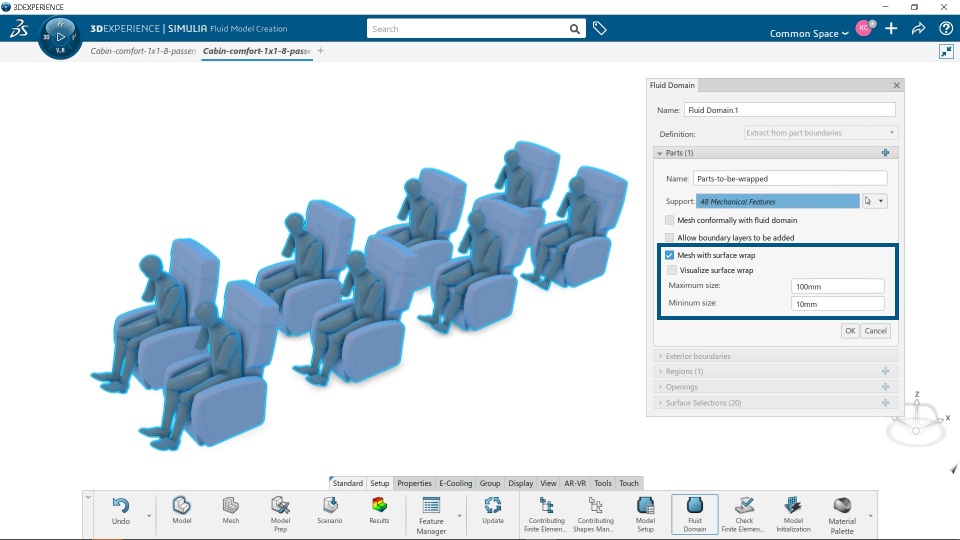Open the Model Initialization tool
960x540 pixels.
pyautogui.click(x=793, y=514)
